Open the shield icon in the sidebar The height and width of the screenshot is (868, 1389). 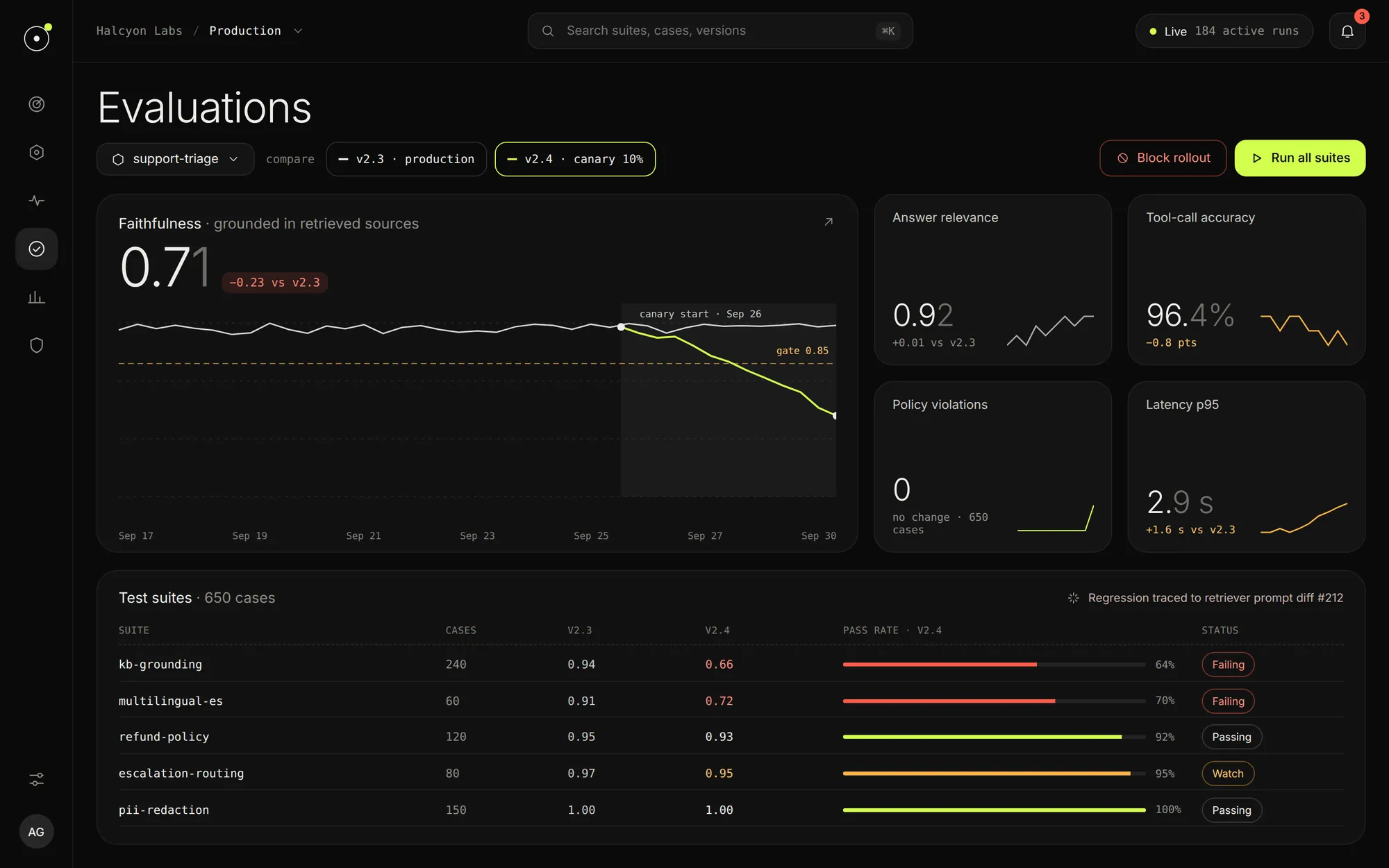pyautogui.click(x=37, y=345)
